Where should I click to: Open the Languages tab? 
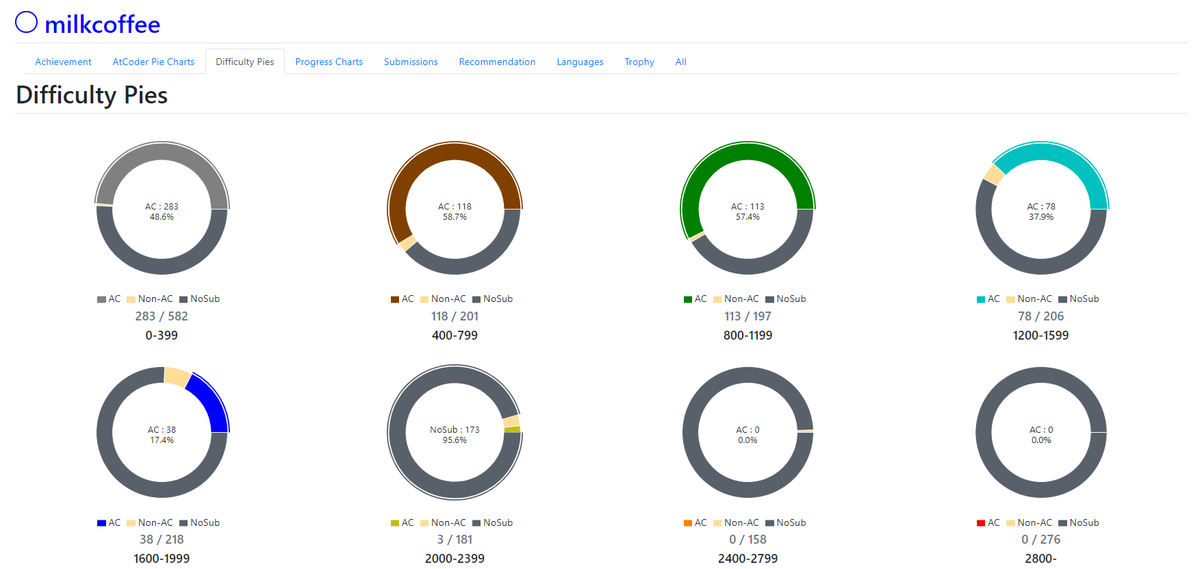[x=580, y=62]
